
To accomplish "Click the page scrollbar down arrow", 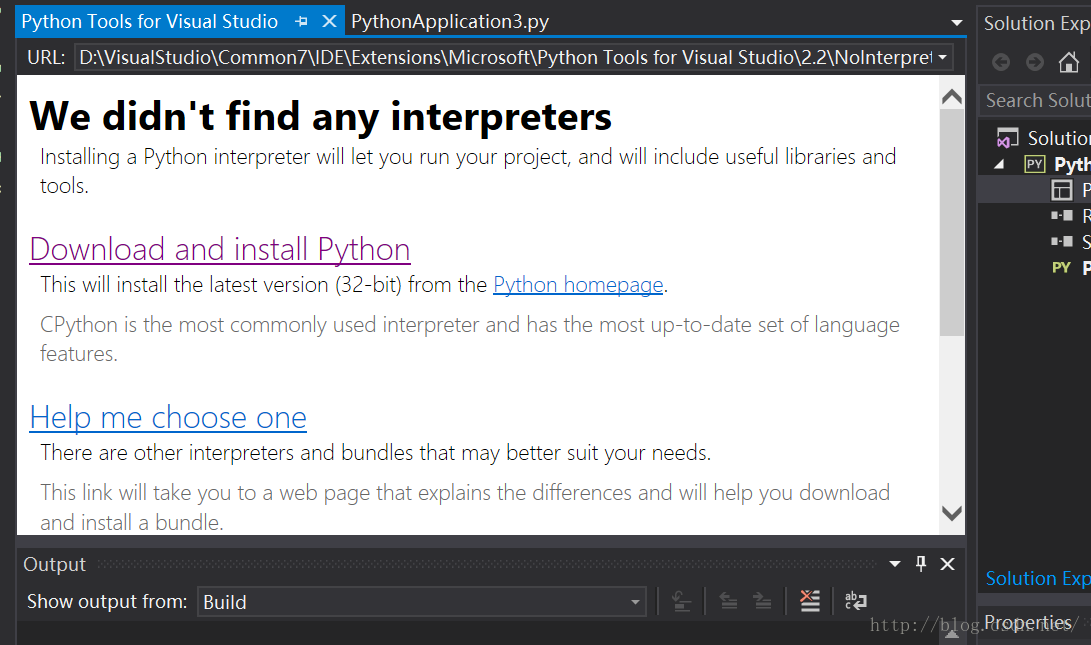I will coord(951,513).
